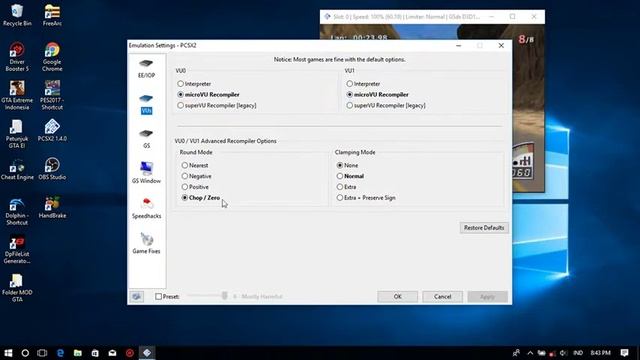Image resolution: width=640 pixels, height=360 pixels.
Task: Select the VUs settings page
Action: (x=146, y=104)
